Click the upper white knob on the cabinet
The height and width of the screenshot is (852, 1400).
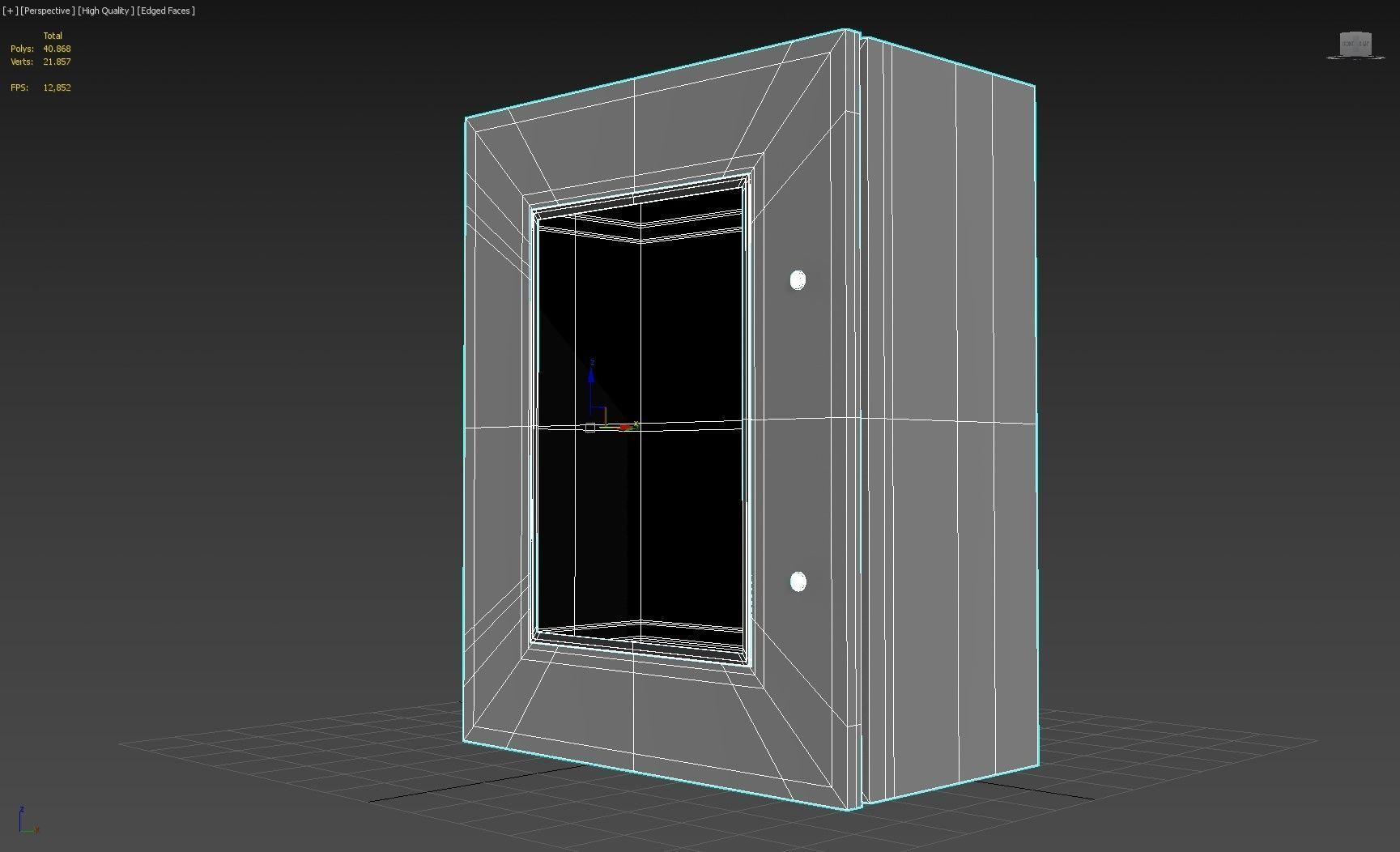click(x=798, y=280)
